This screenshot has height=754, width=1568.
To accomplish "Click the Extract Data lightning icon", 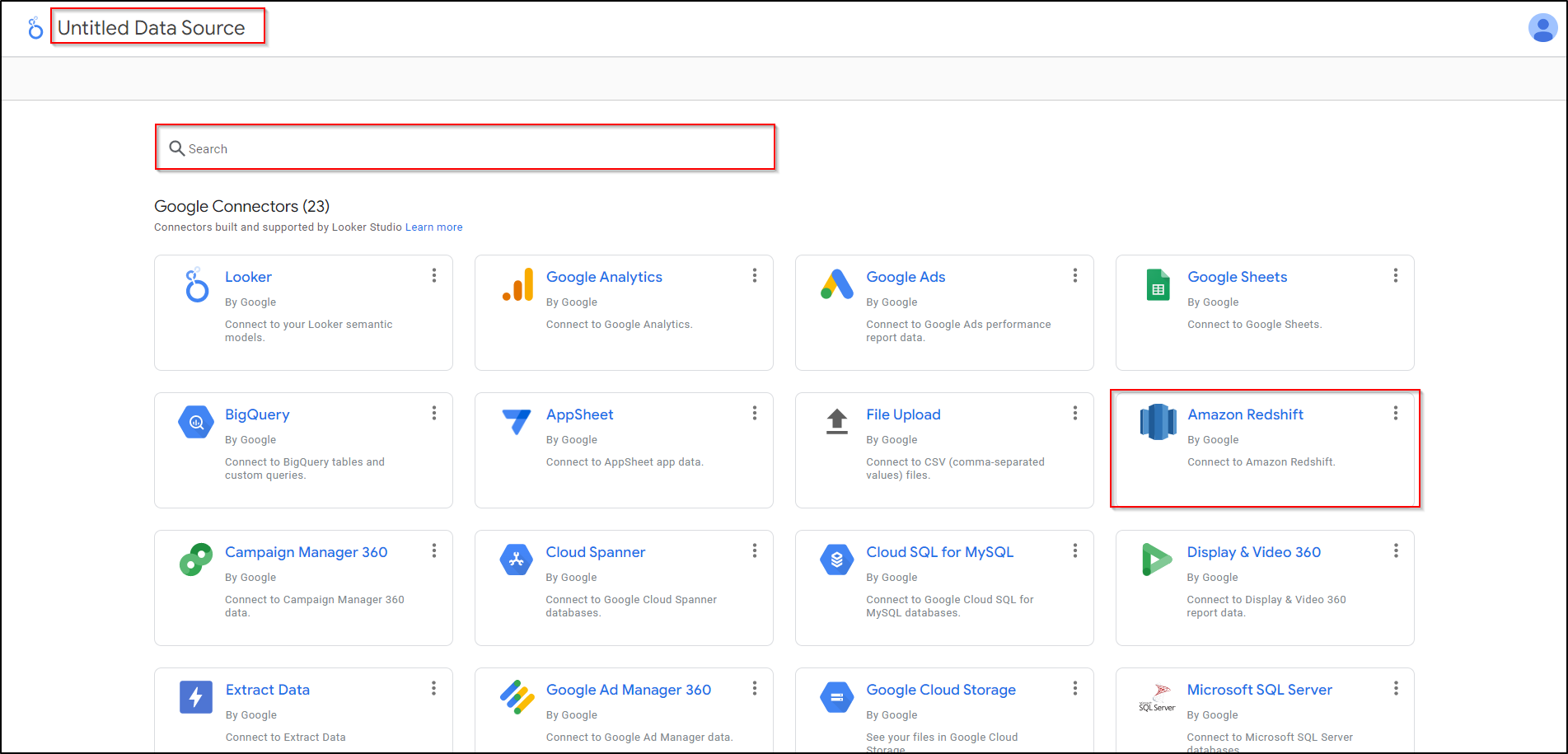I will [196, 697].
